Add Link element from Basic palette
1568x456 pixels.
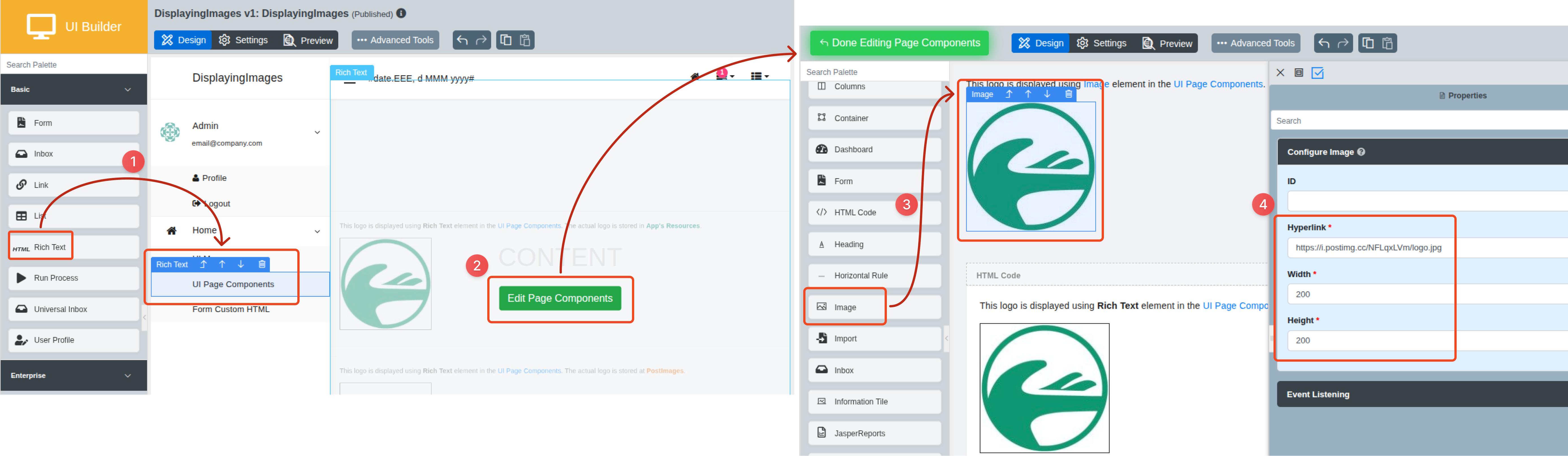74,185
